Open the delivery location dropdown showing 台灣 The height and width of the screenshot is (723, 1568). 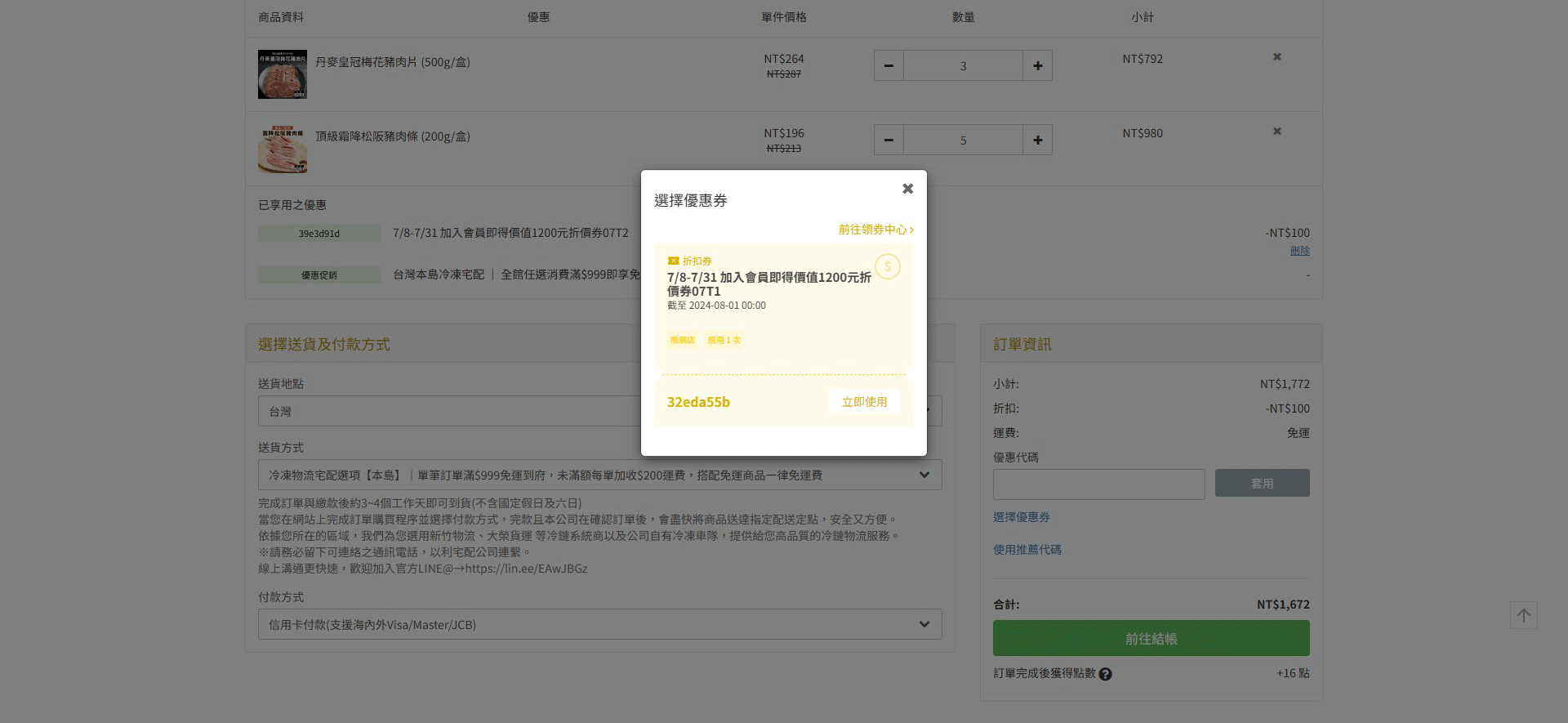point(449,412)
